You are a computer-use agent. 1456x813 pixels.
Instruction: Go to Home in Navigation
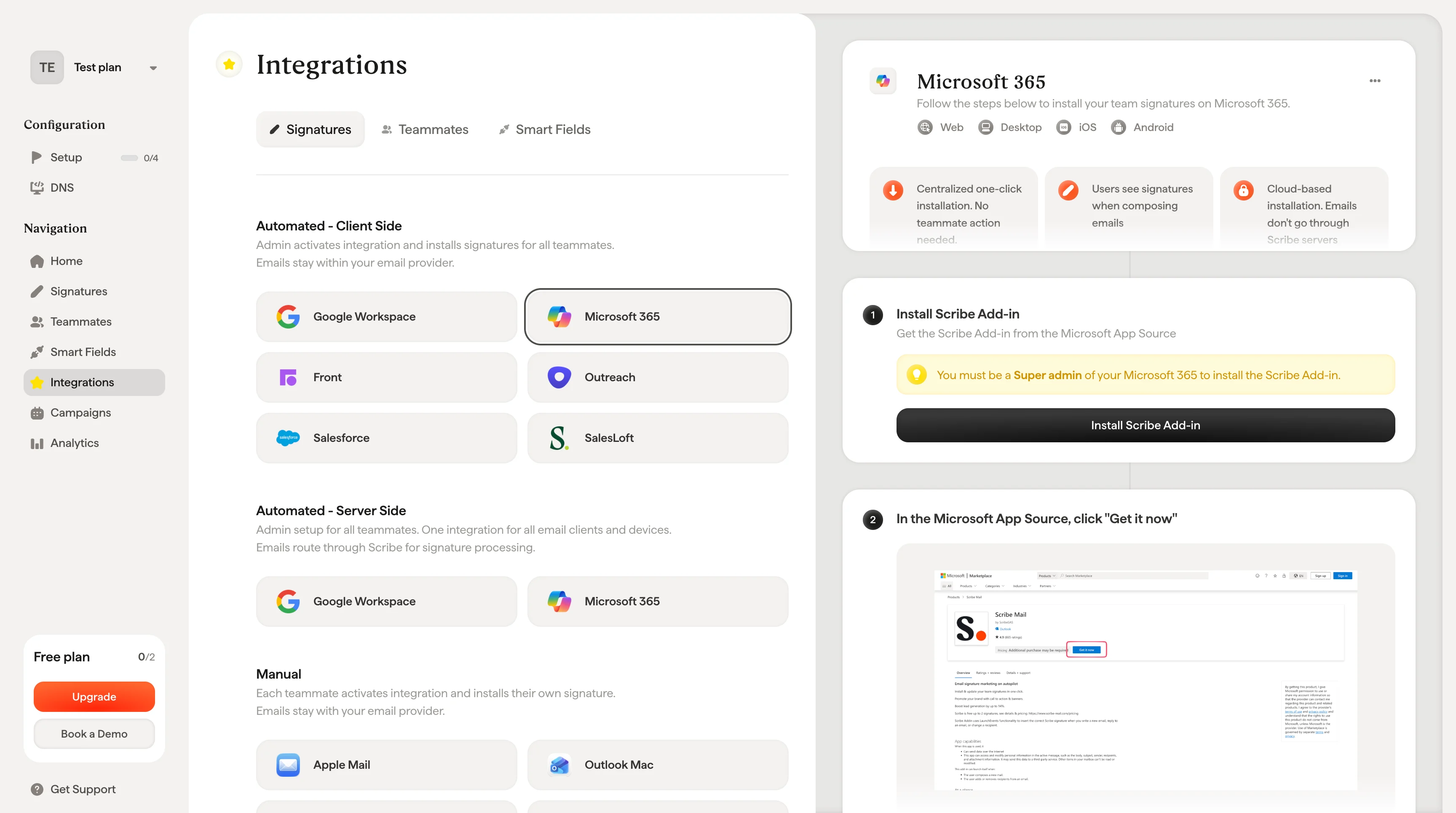point(94,261)
